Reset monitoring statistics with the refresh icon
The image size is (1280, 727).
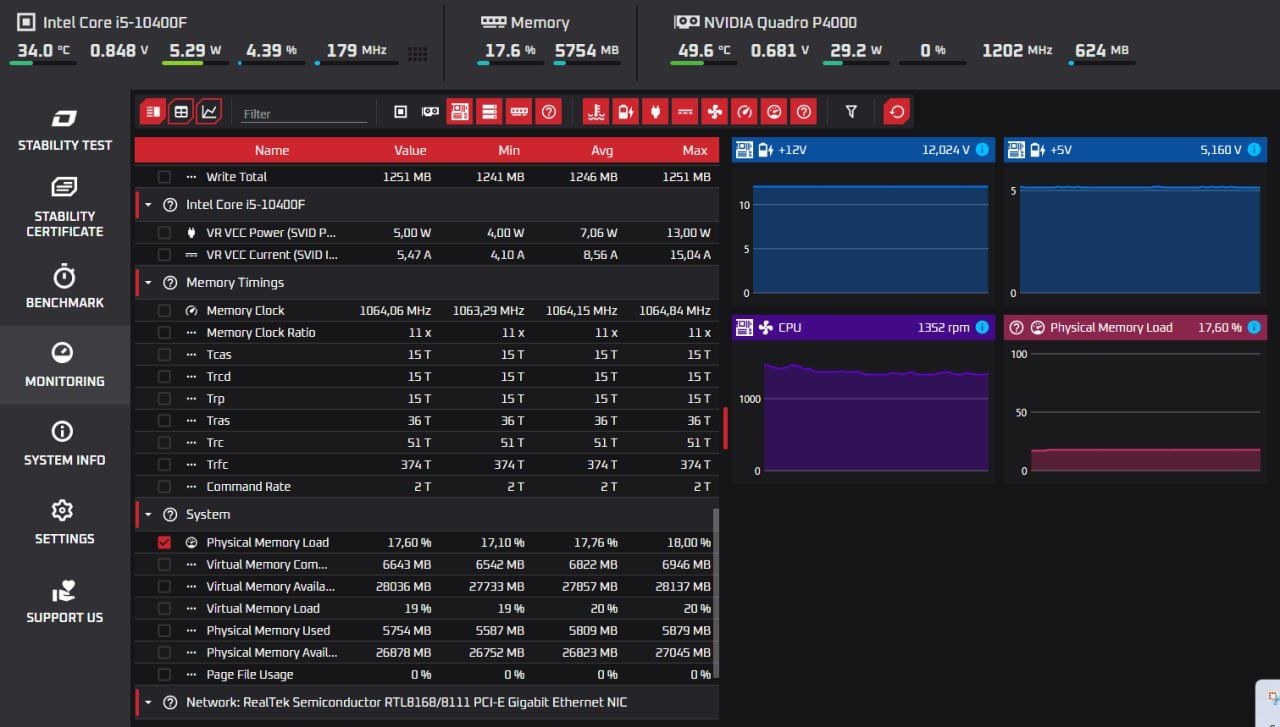pyautogui.click(x=897, y=112)
